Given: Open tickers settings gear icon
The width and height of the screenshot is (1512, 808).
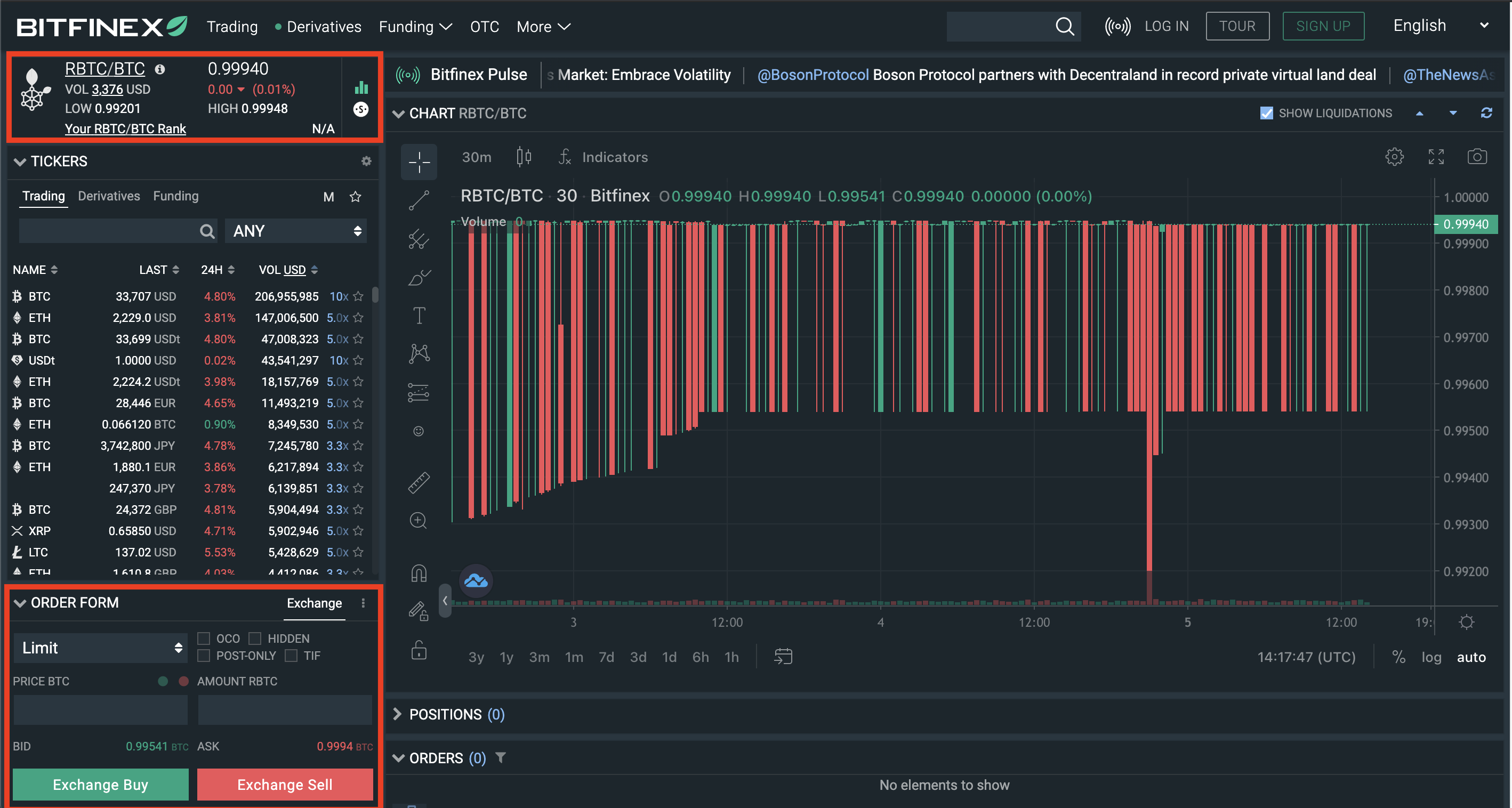Looking at the screenshot, I should [x=366, y=161].
